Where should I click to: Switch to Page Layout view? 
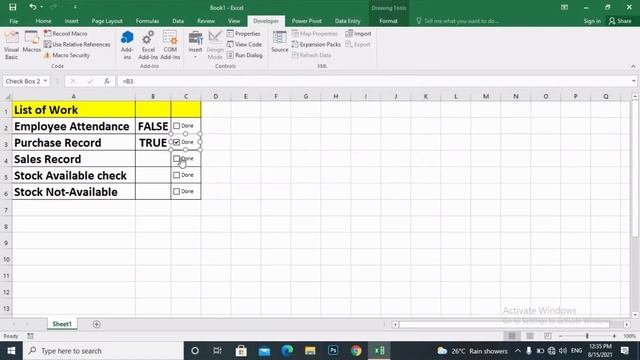530,336
